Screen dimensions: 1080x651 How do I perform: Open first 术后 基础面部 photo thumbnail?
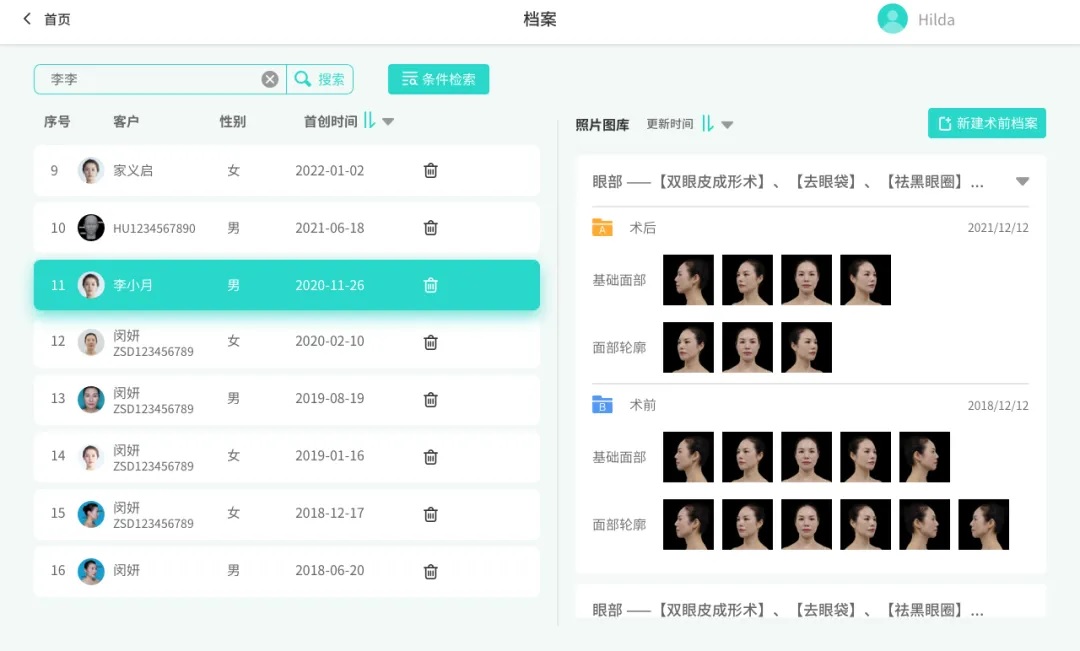[x=688, y=280]
